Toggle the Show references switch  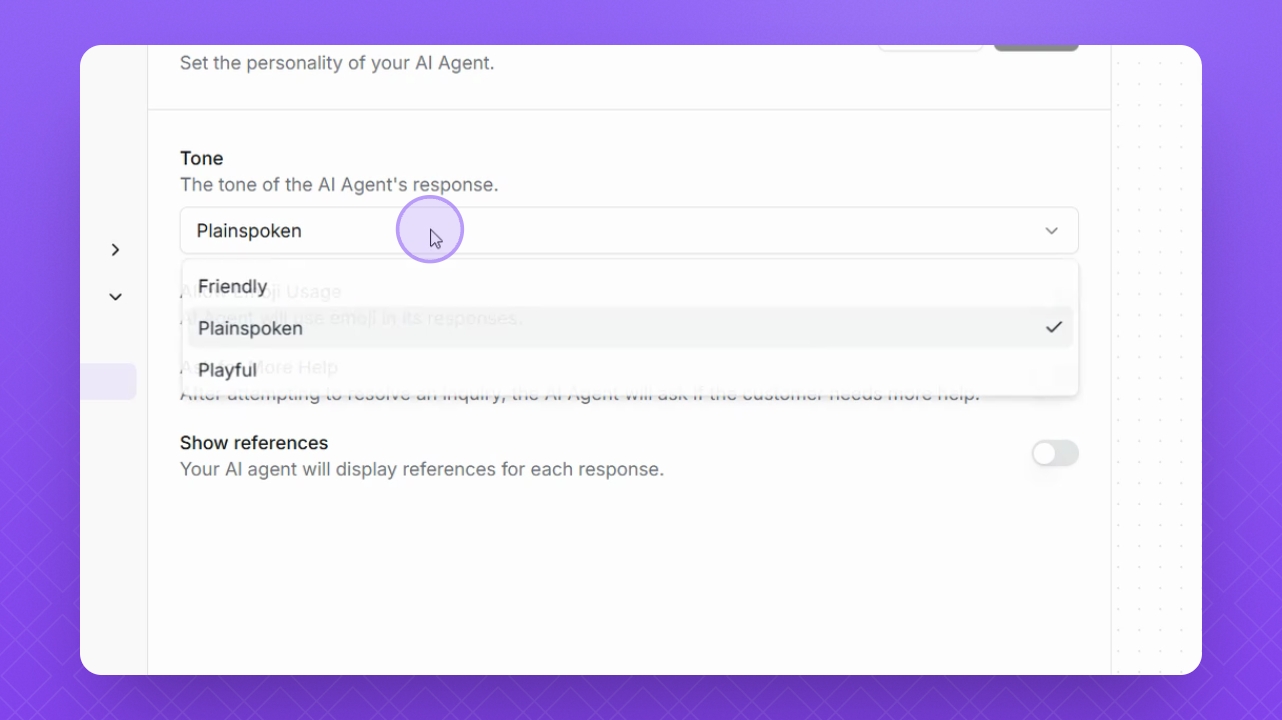click(1055, 453)
